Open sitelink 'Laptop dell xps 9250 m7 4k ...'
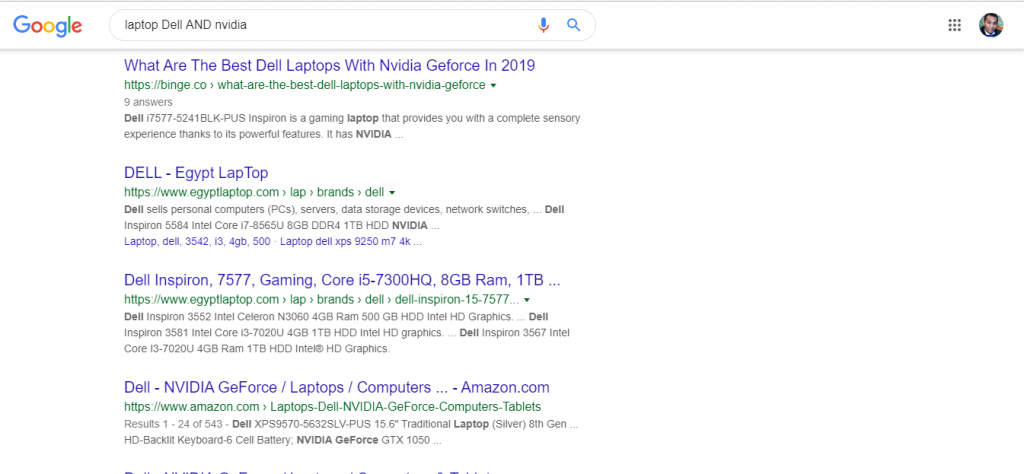The height and width of the screenshot is (474, 1024). click(x=351, y=242)
